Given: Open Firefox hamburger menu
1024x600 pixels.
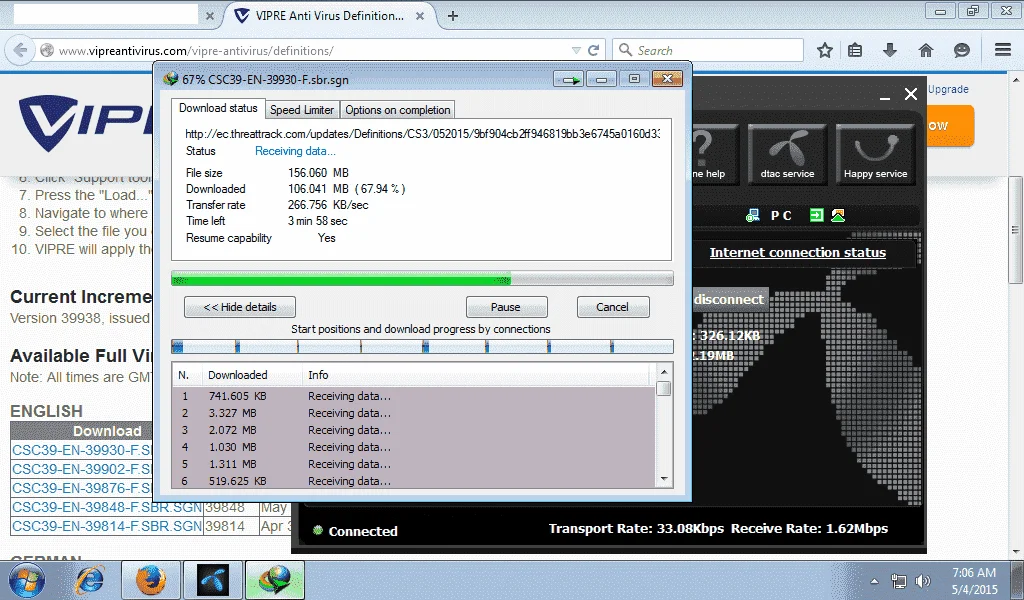Looking at the screenshot, I should [x=1003, y=50].
